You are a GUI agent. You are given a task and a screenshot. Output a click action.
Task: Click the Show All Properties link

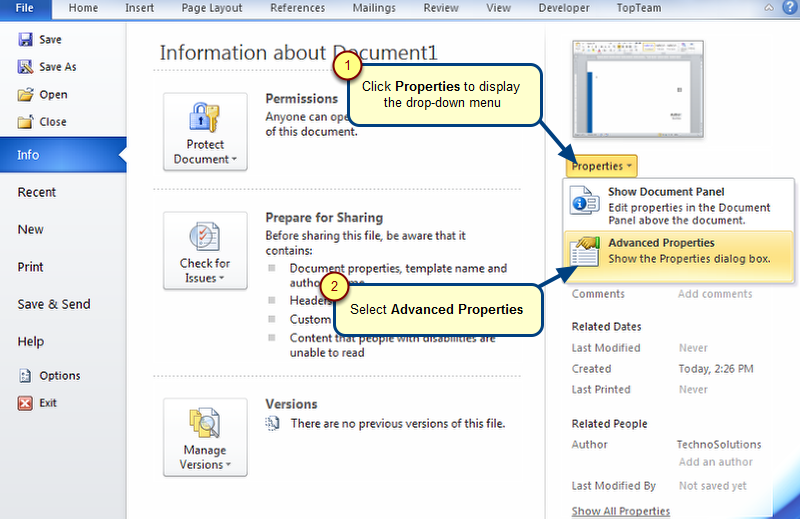(620, 511)
